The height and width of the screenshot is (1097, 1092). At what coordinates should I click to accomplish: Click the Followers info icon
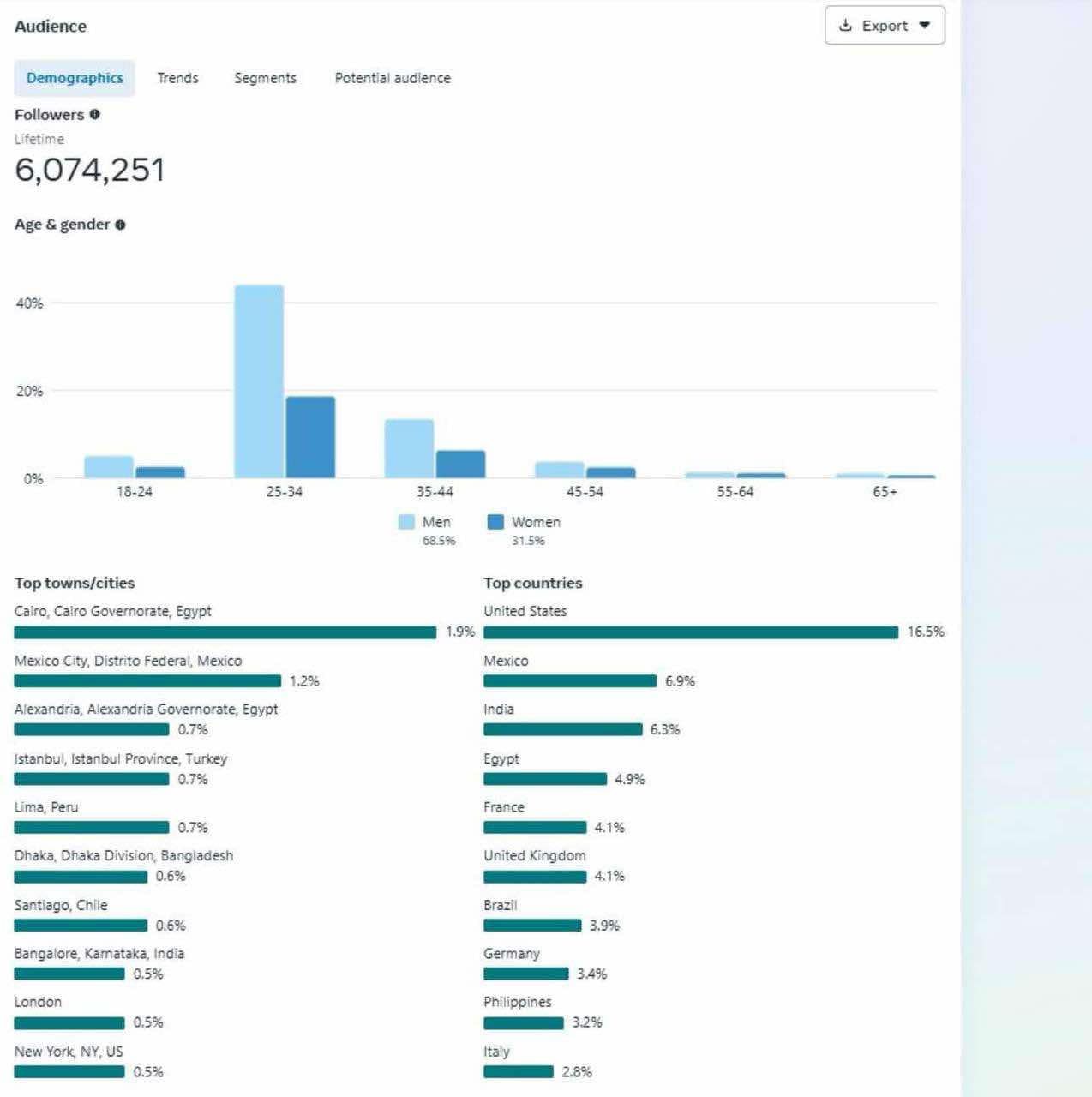tap(94, 114)
